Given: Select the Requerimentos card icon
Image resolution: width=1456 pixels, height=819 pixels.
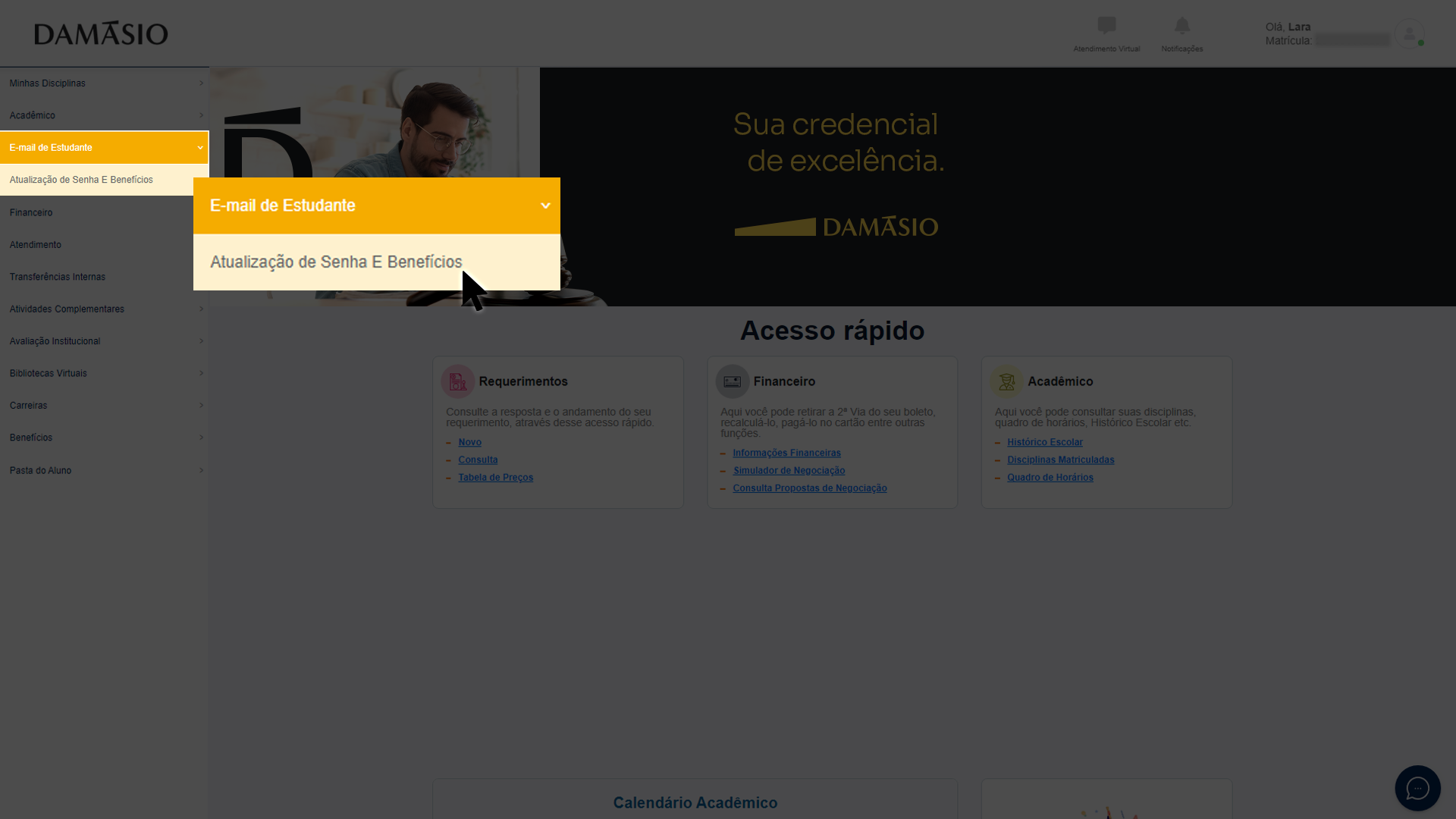Looking at the screenshot, I should click(x=458, y=381).
